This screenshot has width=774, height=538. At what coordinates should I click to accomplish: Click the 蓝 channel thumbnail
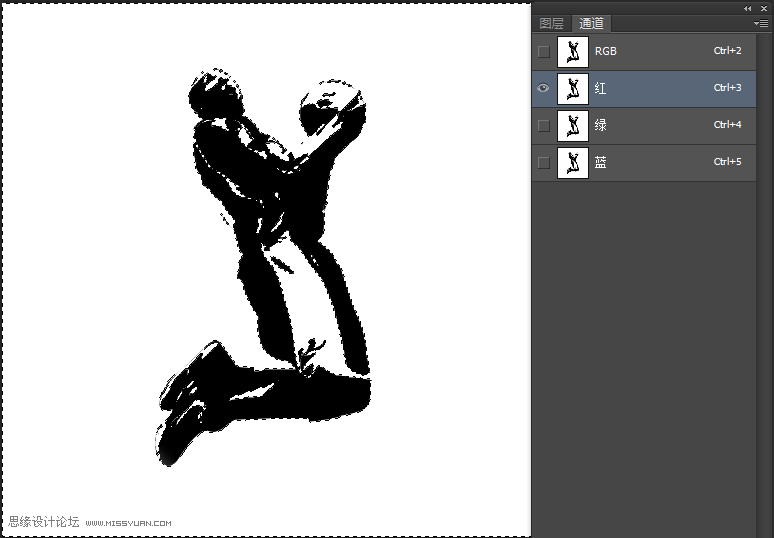[573, 162]
